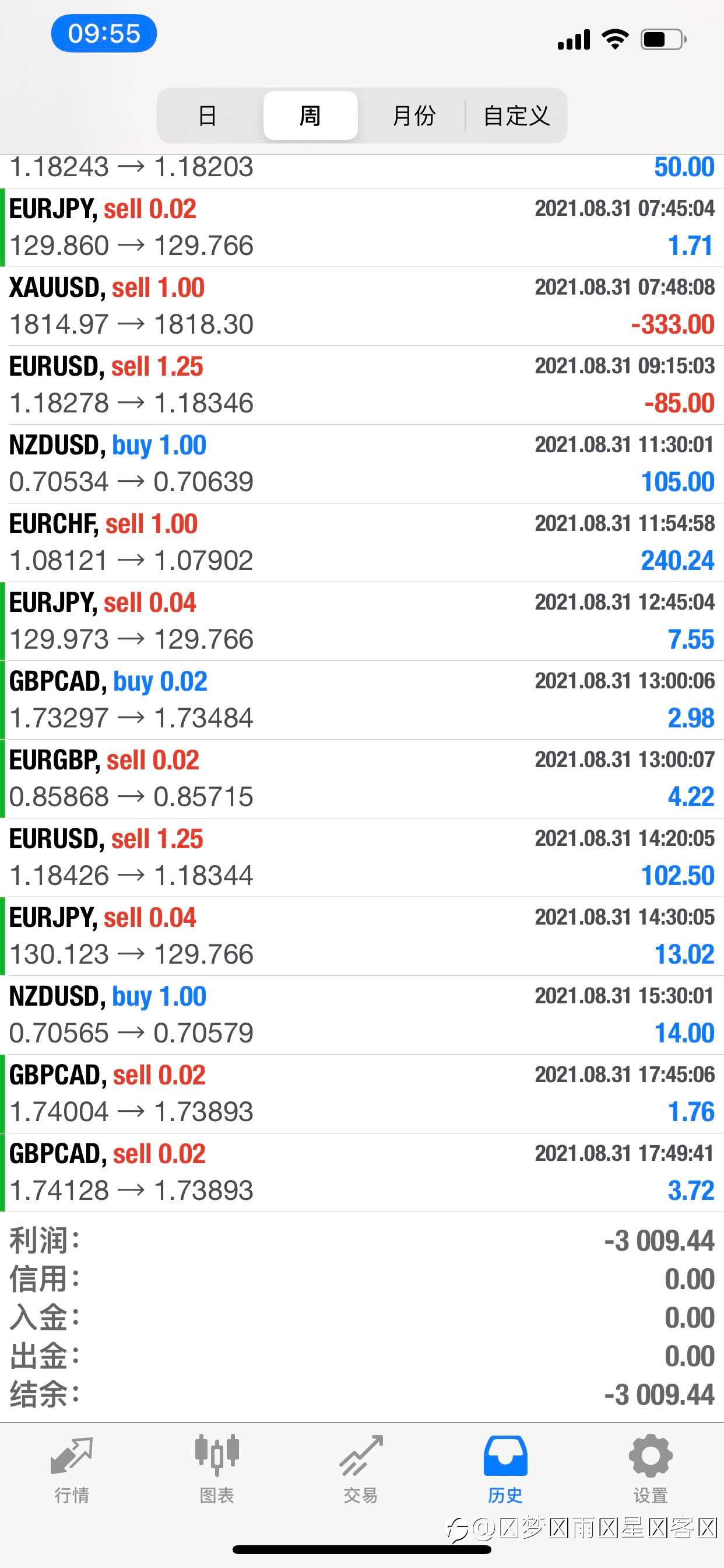Viewport: 724px width, 1568px height.
Task: Tap the 利润 profit total -3 009.44
Action: click(x=659, y=1241)
